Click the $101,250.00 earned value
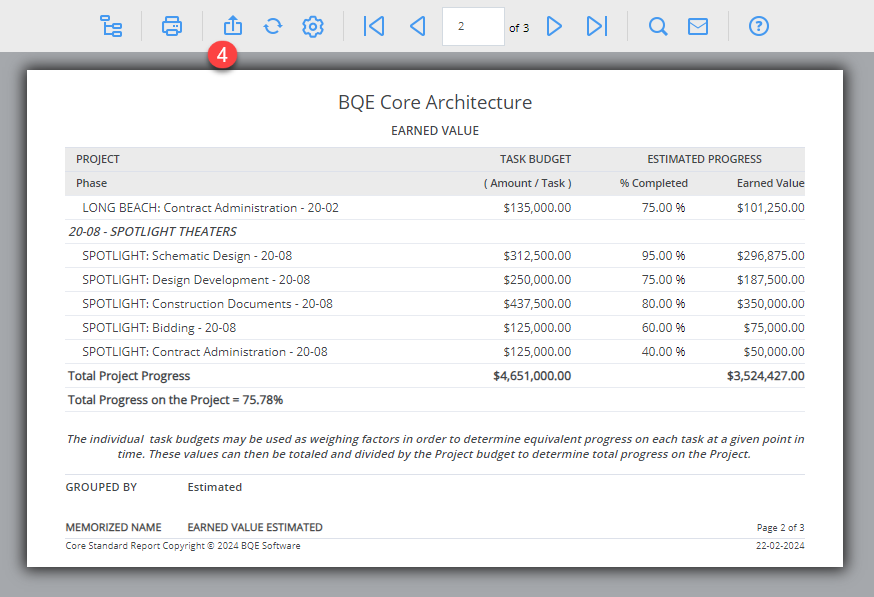Image resolution: width=874 pixels, height=597 pixels. tap(771, 208)
